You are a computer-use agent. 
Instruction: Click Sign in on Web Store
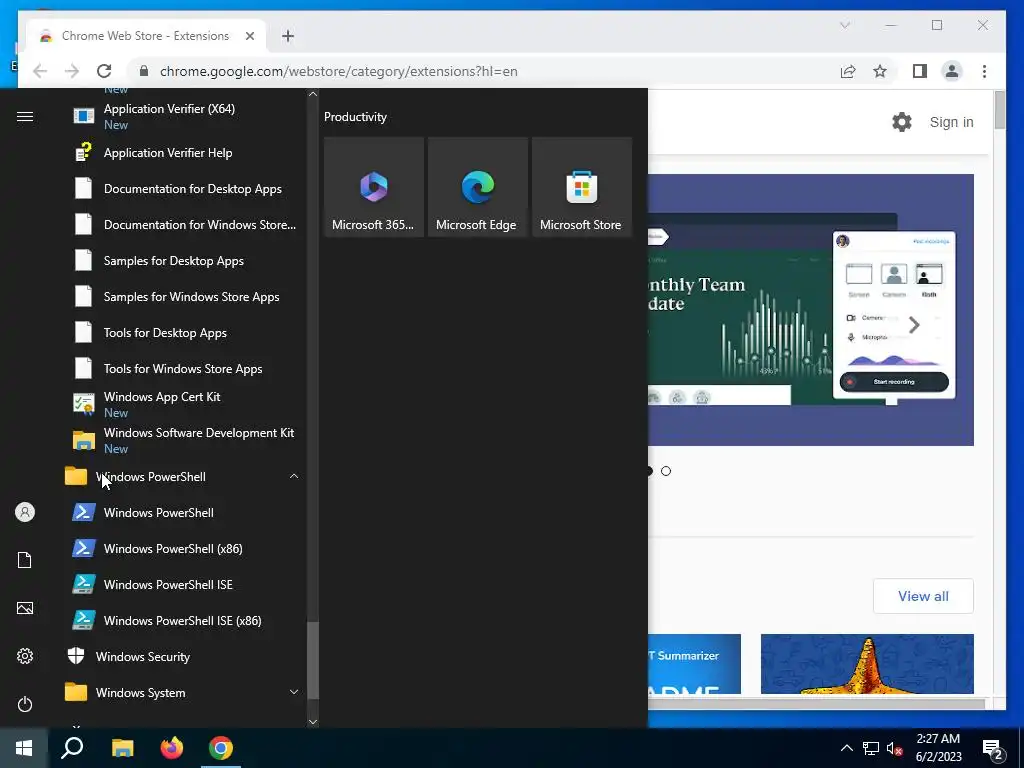point(952,122)
